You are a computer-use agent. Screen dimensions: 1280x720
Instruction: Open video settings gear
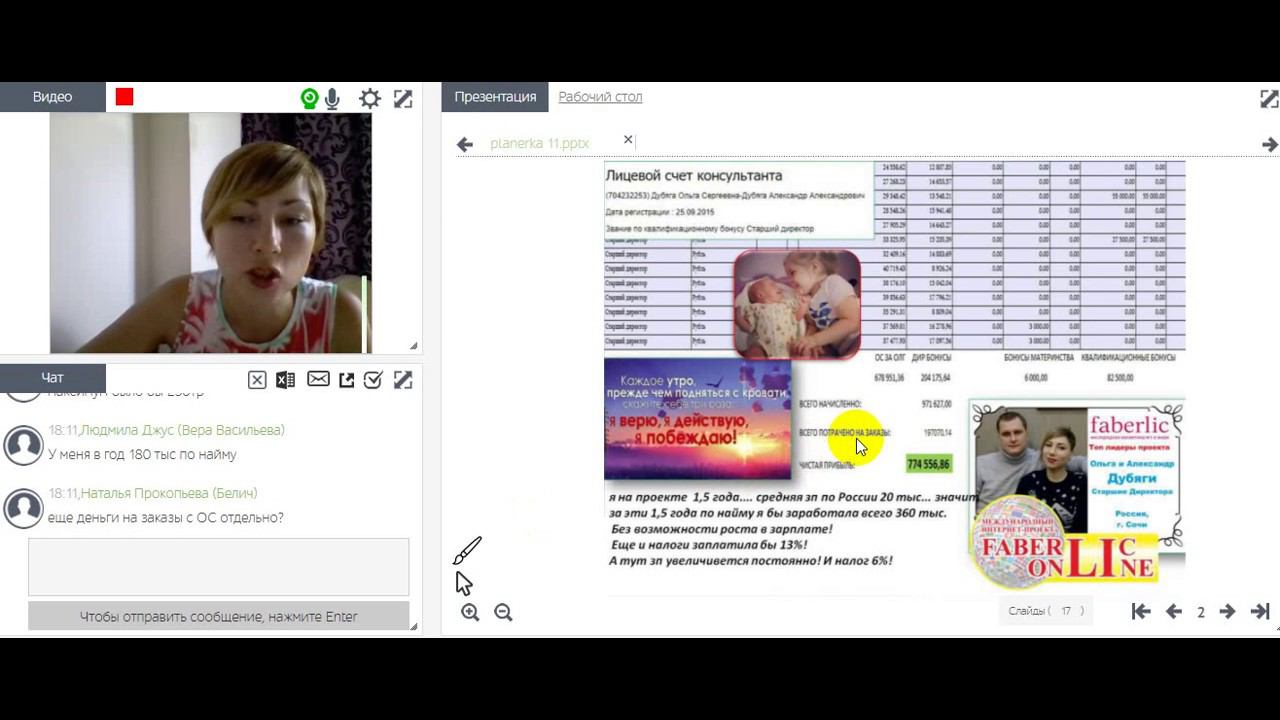370,98
